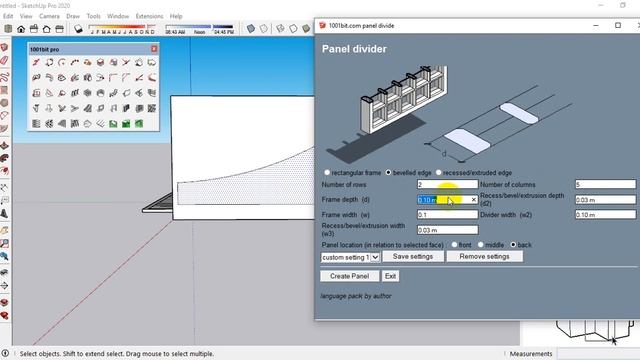Click the Exit button
The height and width of the screenshot is (360, 640).
click(x=390, y=276)
